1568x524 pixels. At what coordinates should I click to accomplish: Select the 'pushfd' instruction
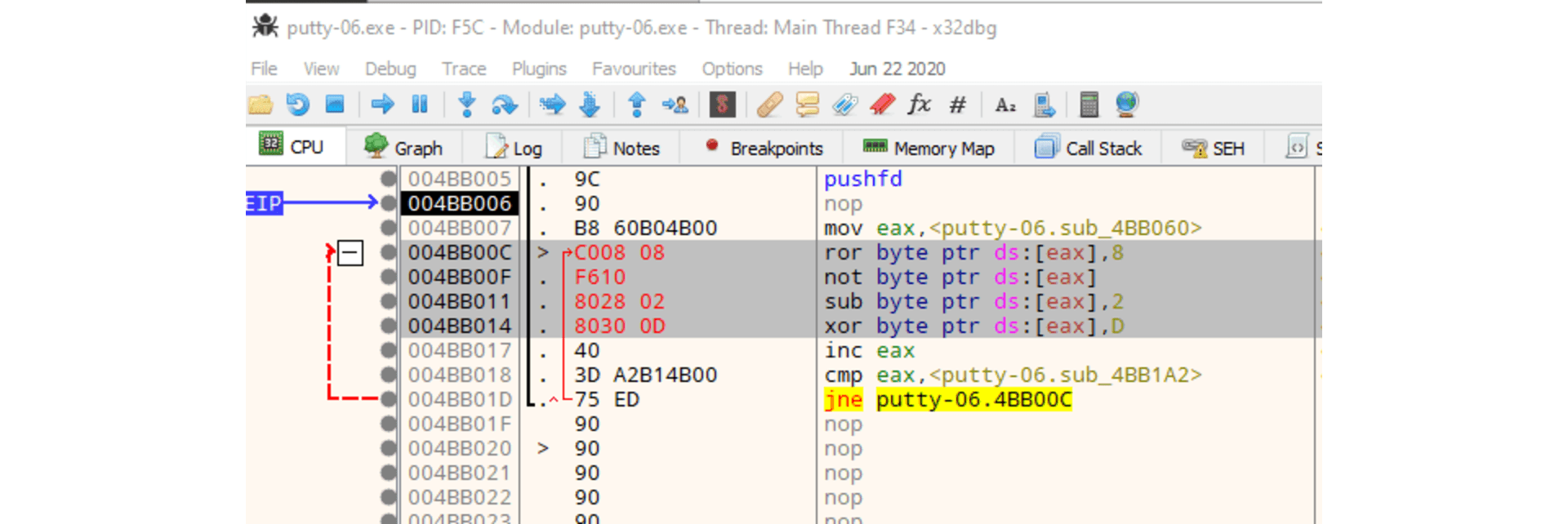[862, 179]
